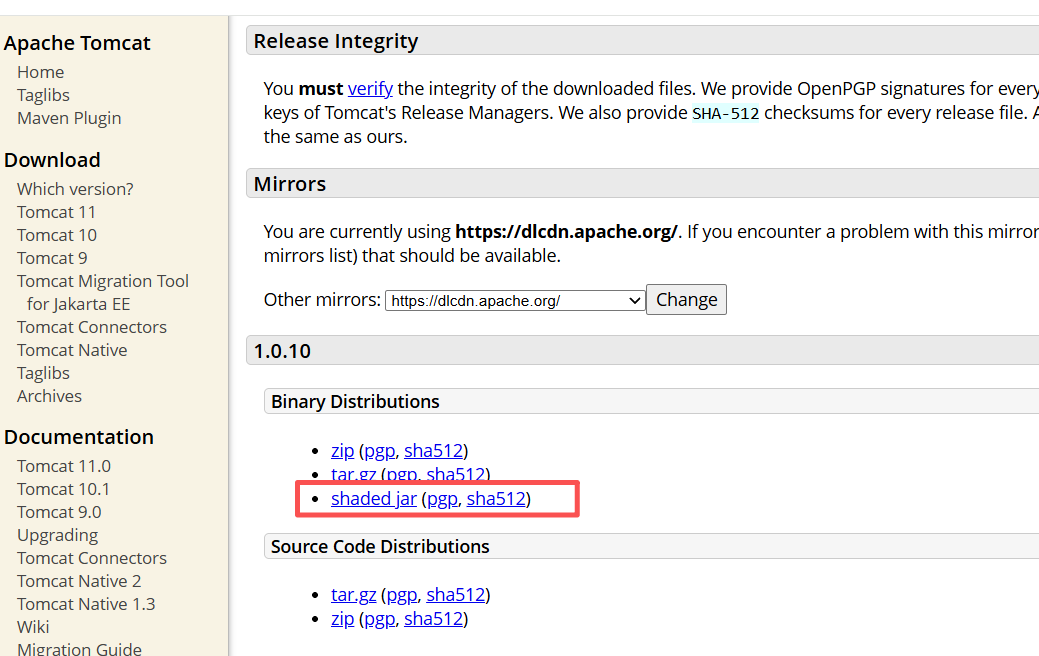
Task: Open pgp signature for shaded jar
Action: 441,498
